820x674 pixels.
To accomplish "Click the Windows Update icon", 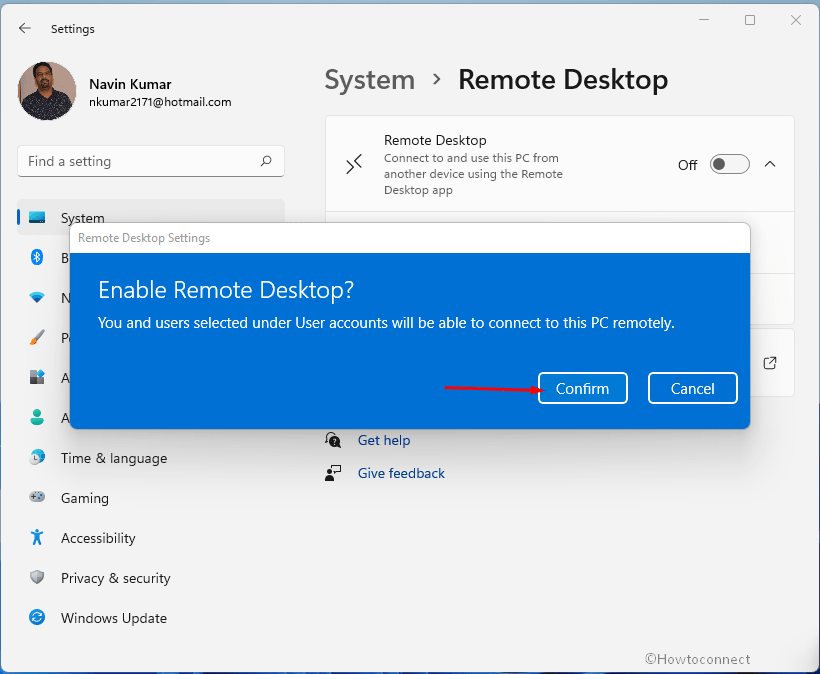I will (x=37, y=618).
